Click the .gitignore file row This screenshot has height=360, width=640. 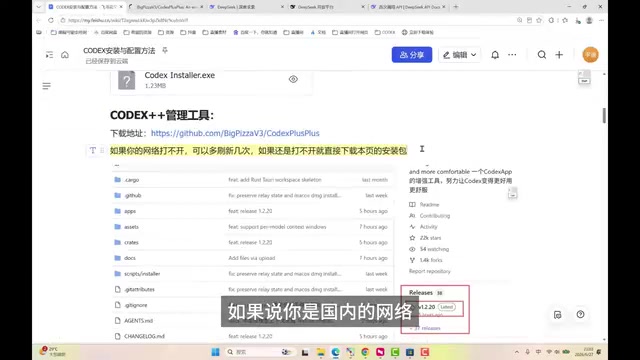pos(251,305)
